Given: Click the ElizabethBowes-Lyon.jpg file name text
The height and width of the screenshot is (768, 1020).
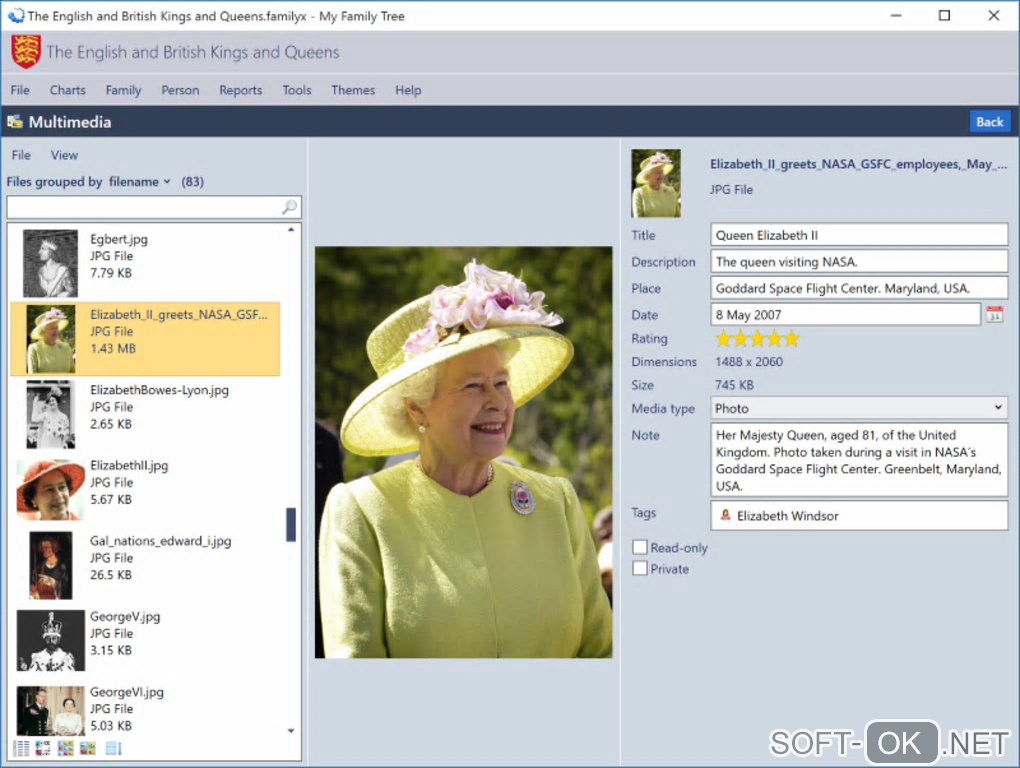Looking at the screenshot, I should (159, 390).
